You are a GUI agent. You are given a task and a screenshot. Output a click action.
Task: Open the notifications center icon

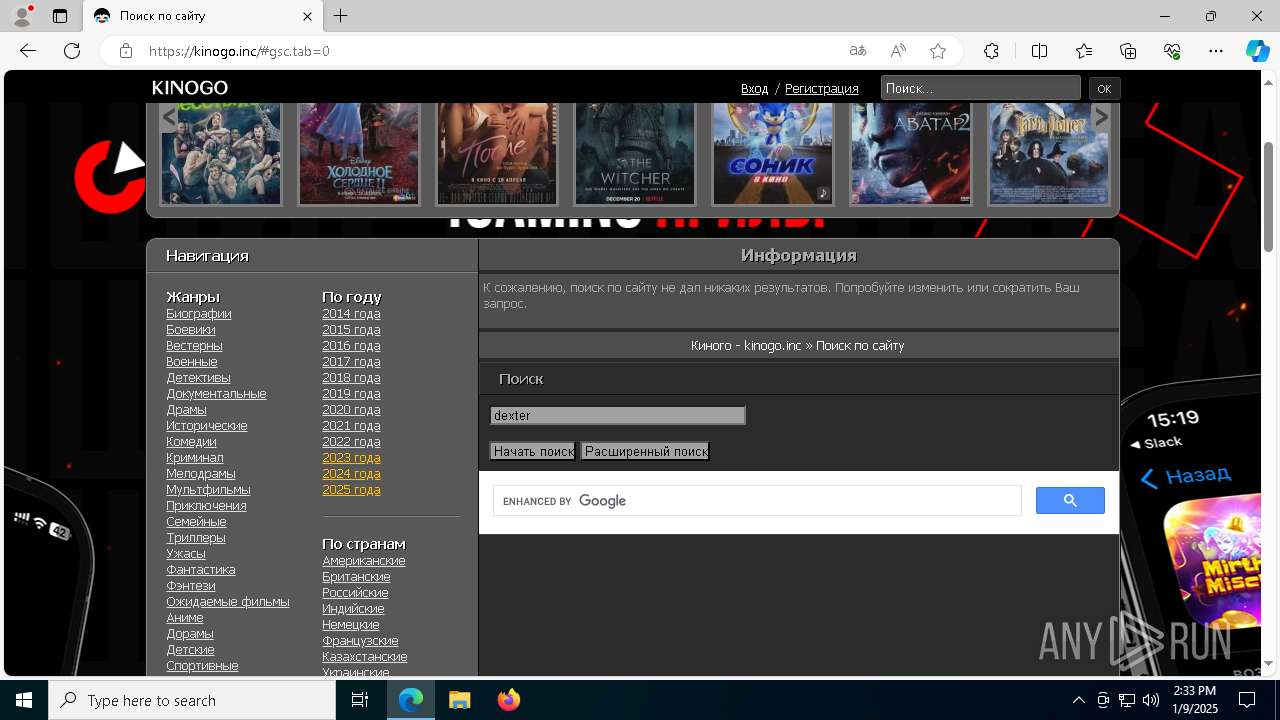pyautogui.click(x=1247, y=700)
